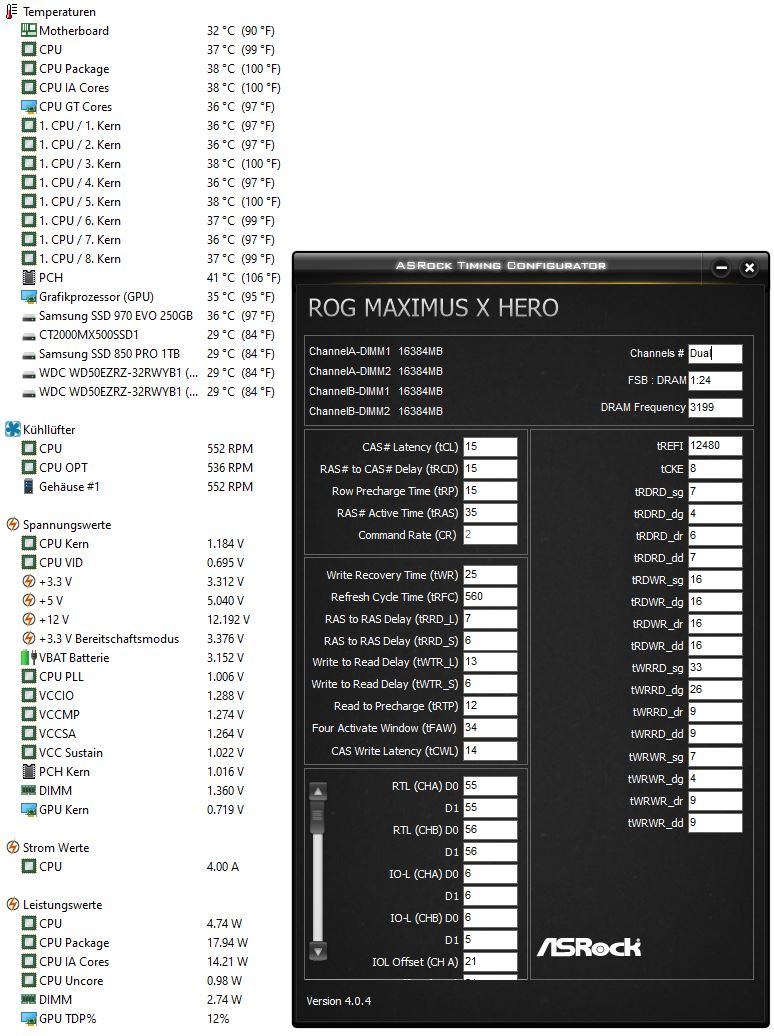Click the Refresh Cycle Time (tRFC) field
The height and width of the screenshot is (1036, 774).
click(x=490, y=597)
